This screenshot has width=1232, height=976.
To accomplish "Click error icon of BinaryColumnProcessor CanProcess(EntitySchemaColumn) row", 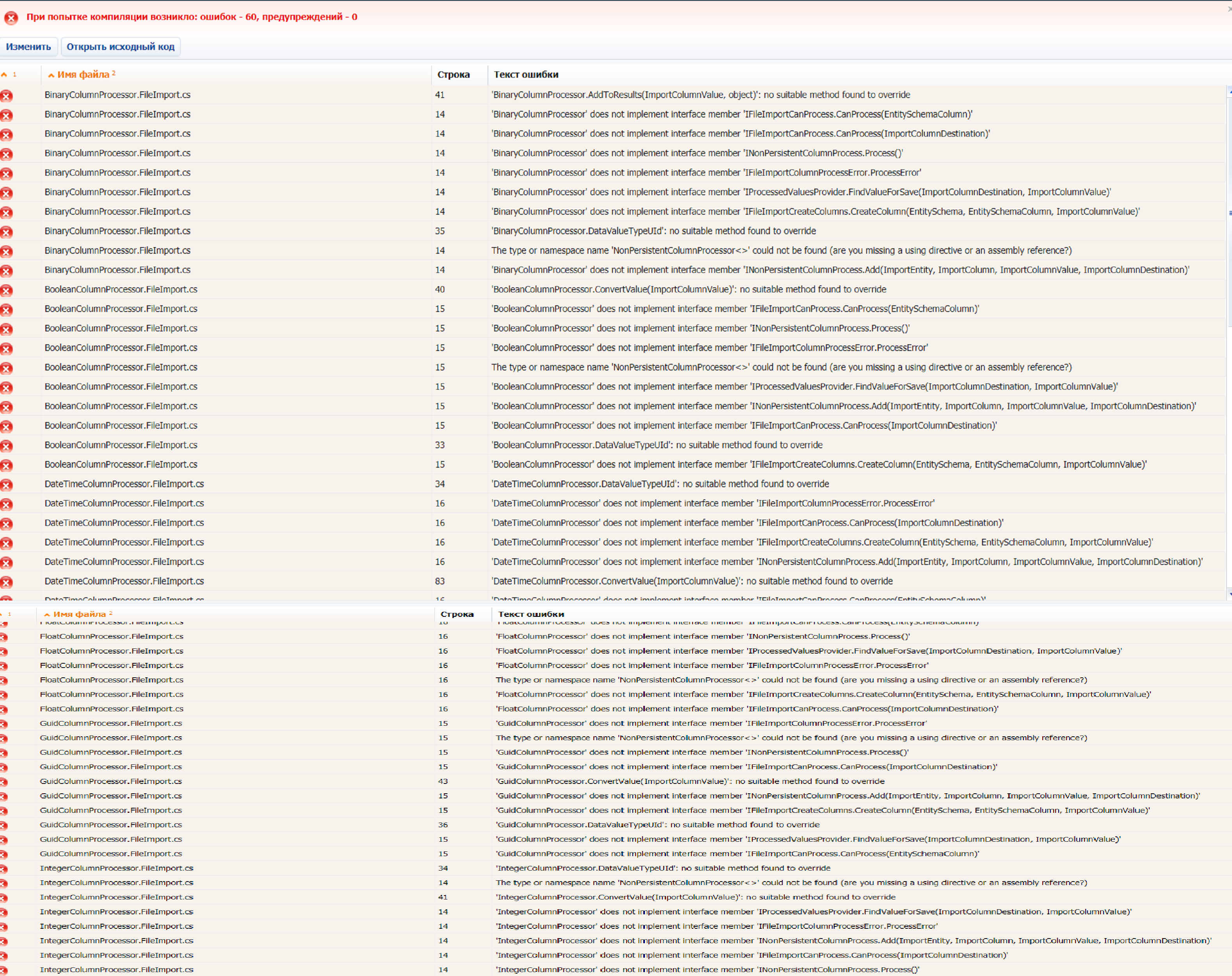I will (x=6, y=115).
